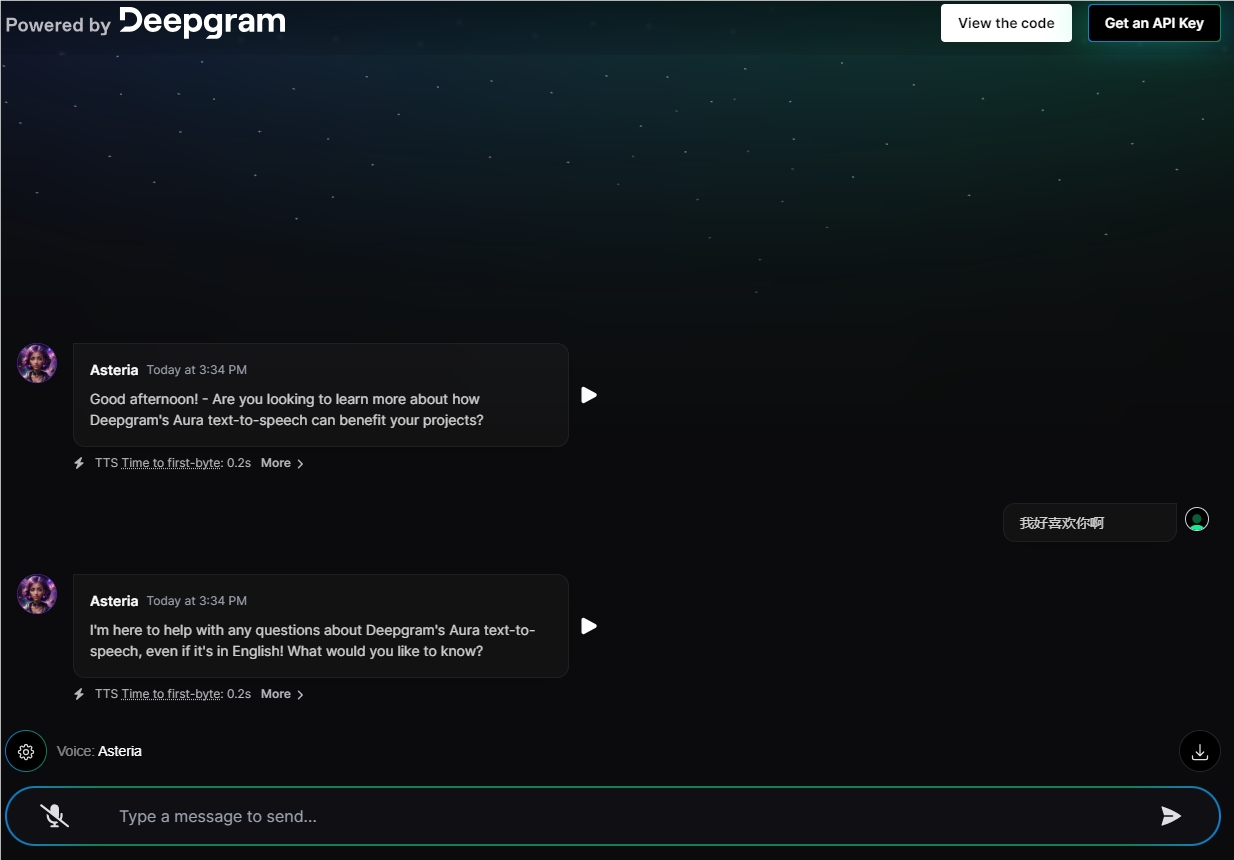Click the Deepgram logo
Image resolution: width=1234 pixels, height=860 pixels.
(202, 22)
